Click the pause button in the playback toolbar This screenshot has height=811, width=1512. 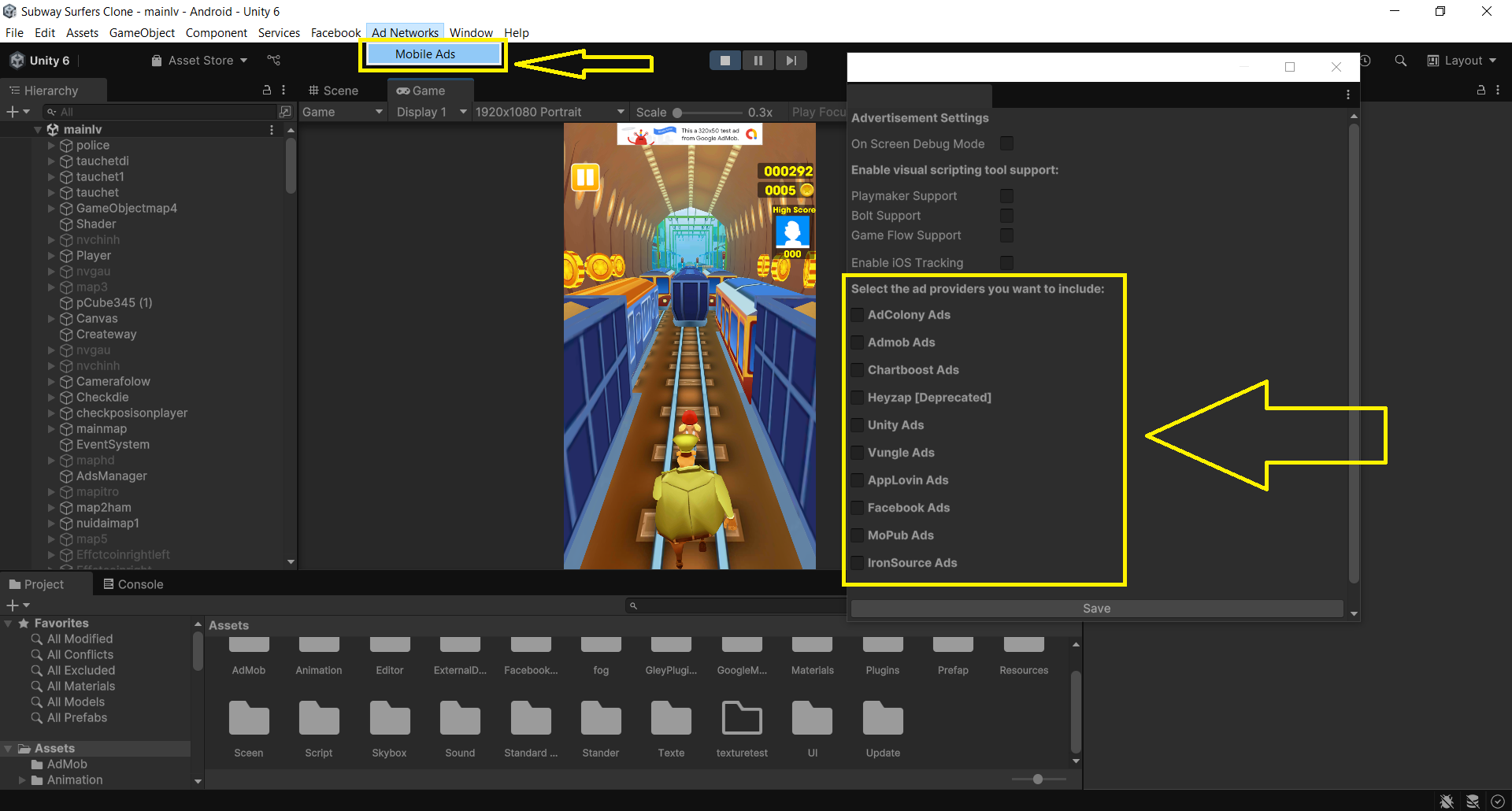pyautogui.click(x=758, y=60)
